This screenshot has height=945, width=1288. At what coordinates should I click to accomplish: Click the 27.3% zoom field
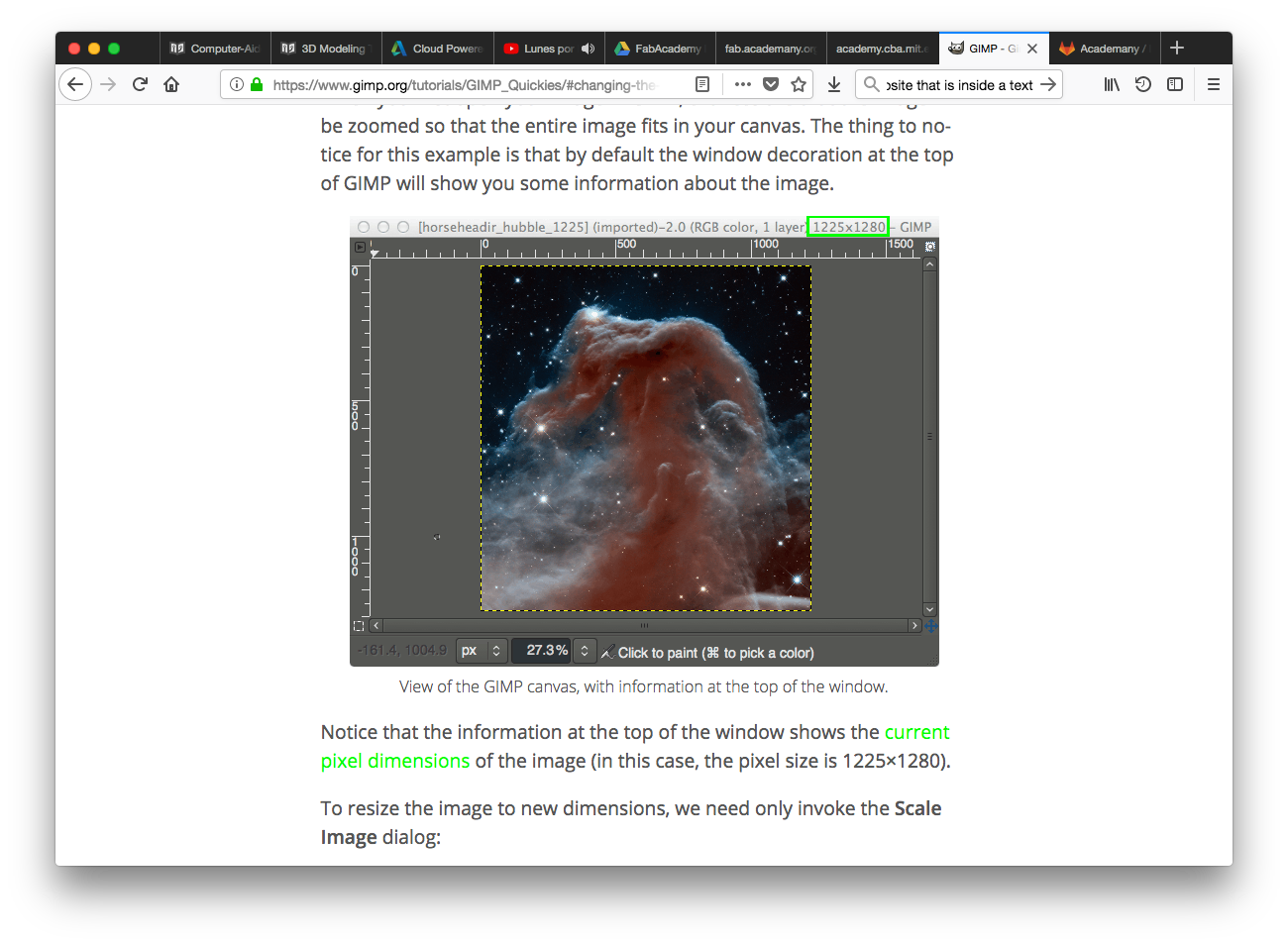coord(542,651)
